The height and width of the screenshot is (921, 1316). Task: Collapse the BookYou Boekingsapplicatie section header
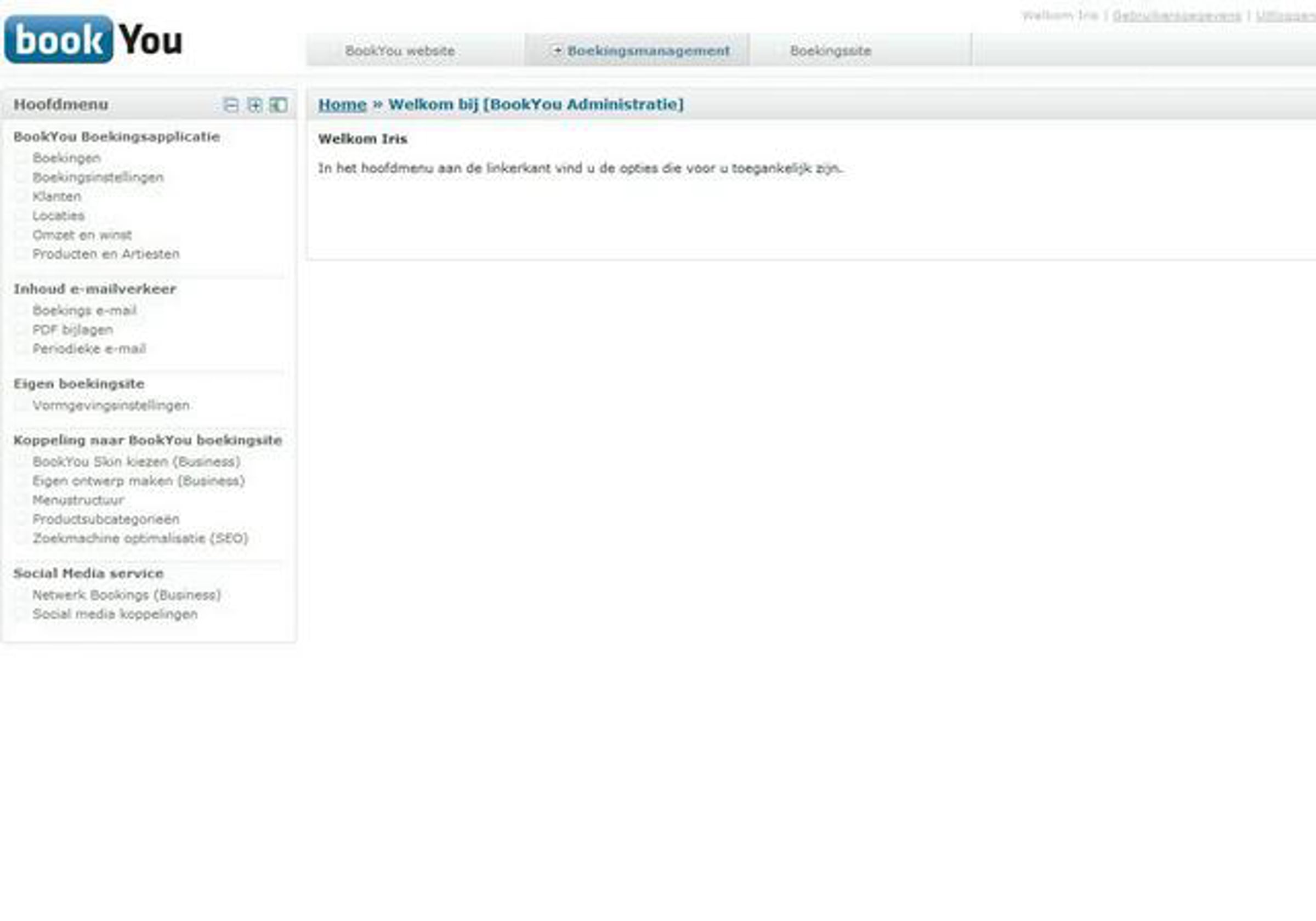(x=116, y=137)
